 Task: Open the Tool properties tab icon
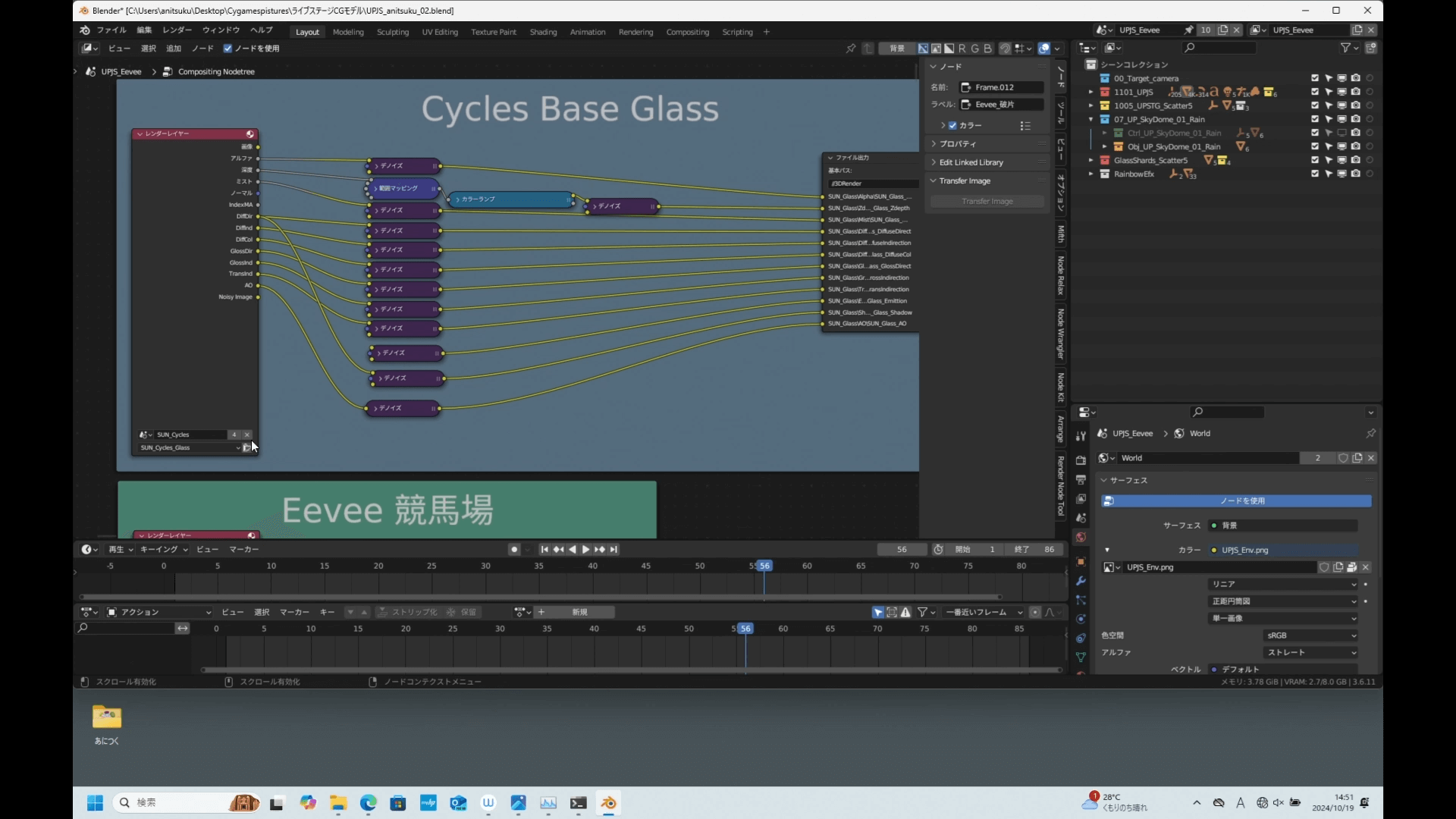pyautogui.click(x=1081, y=436)
